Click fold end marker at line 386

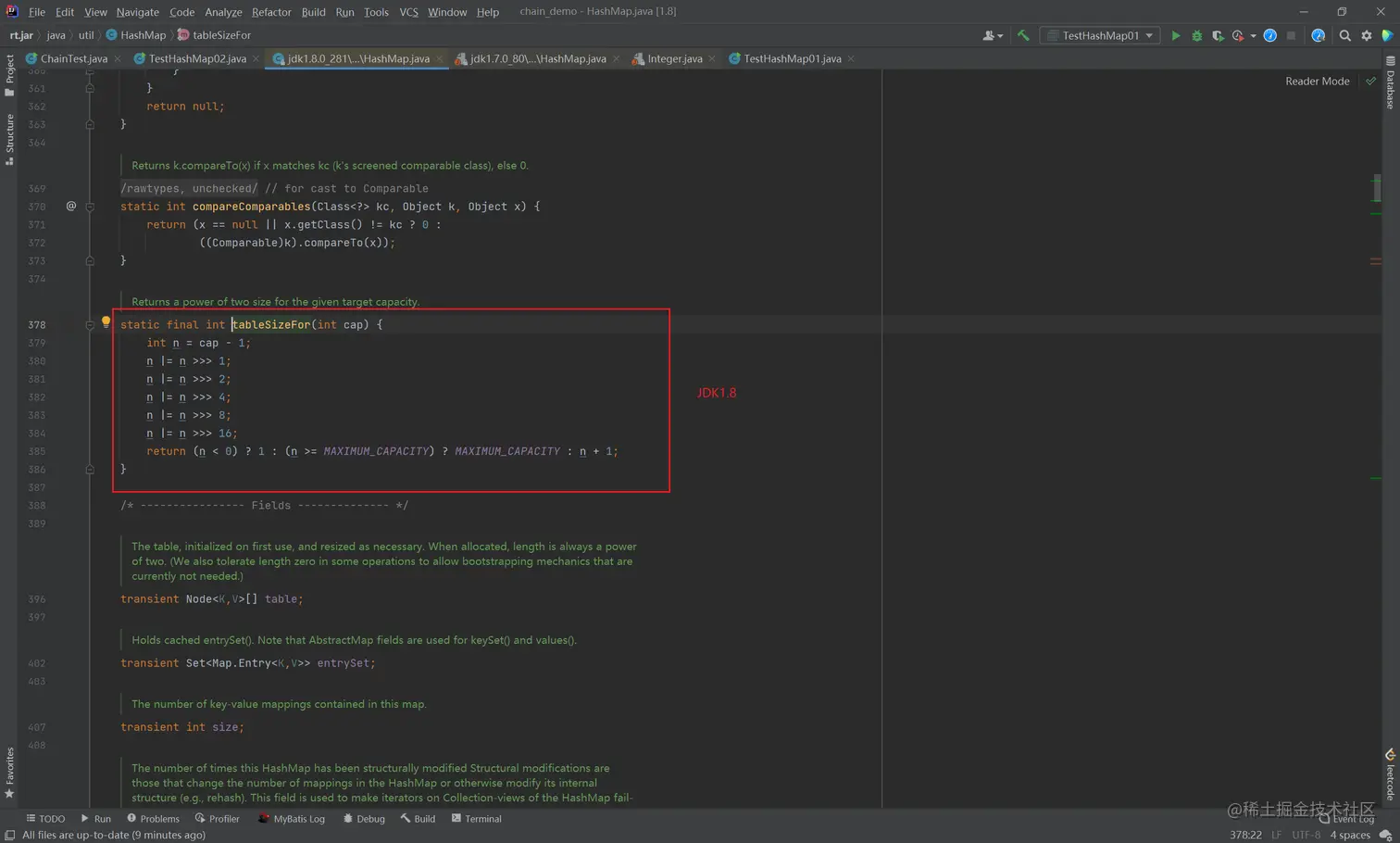[90, 470]
